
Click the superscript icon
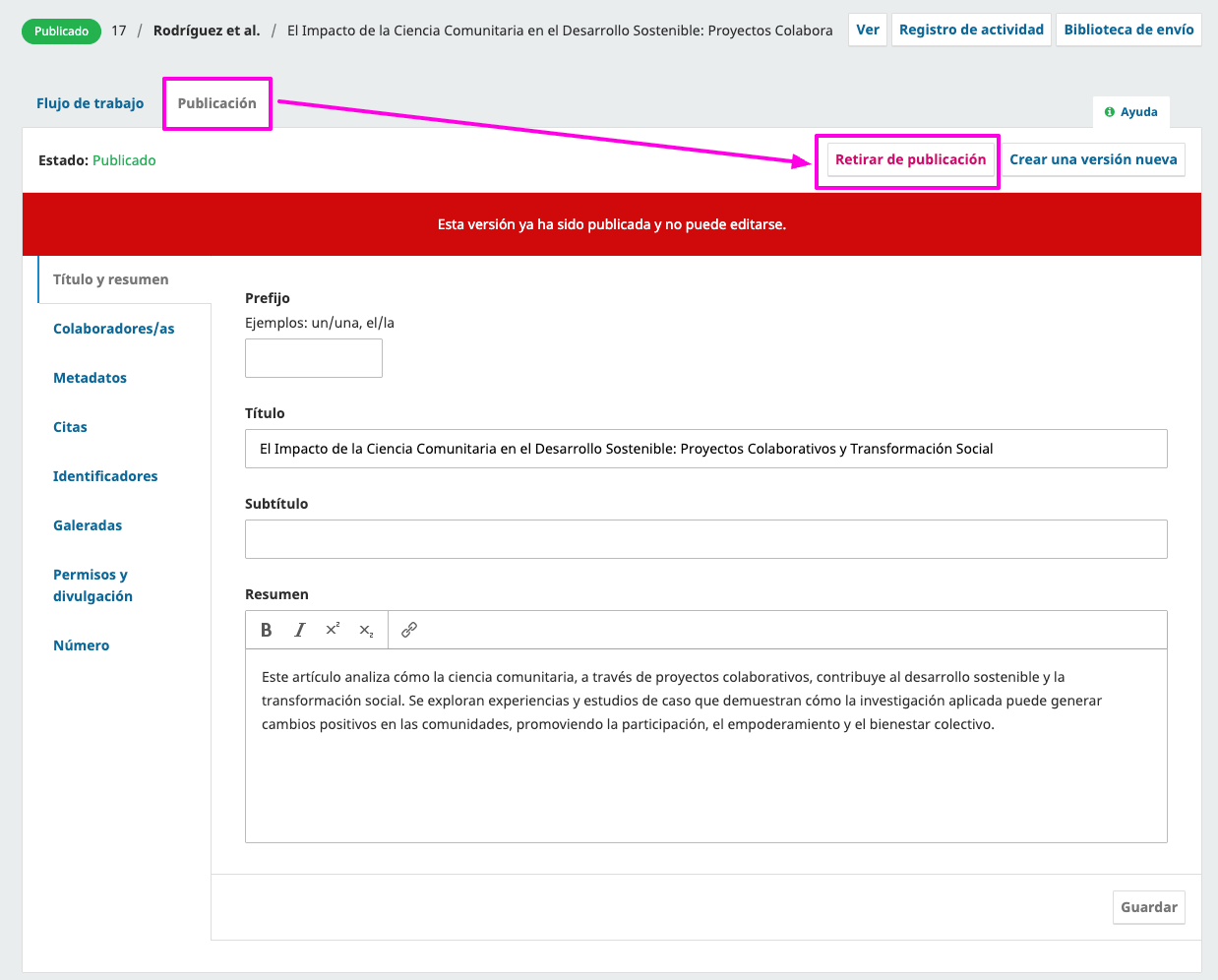[x=333, y=630]
